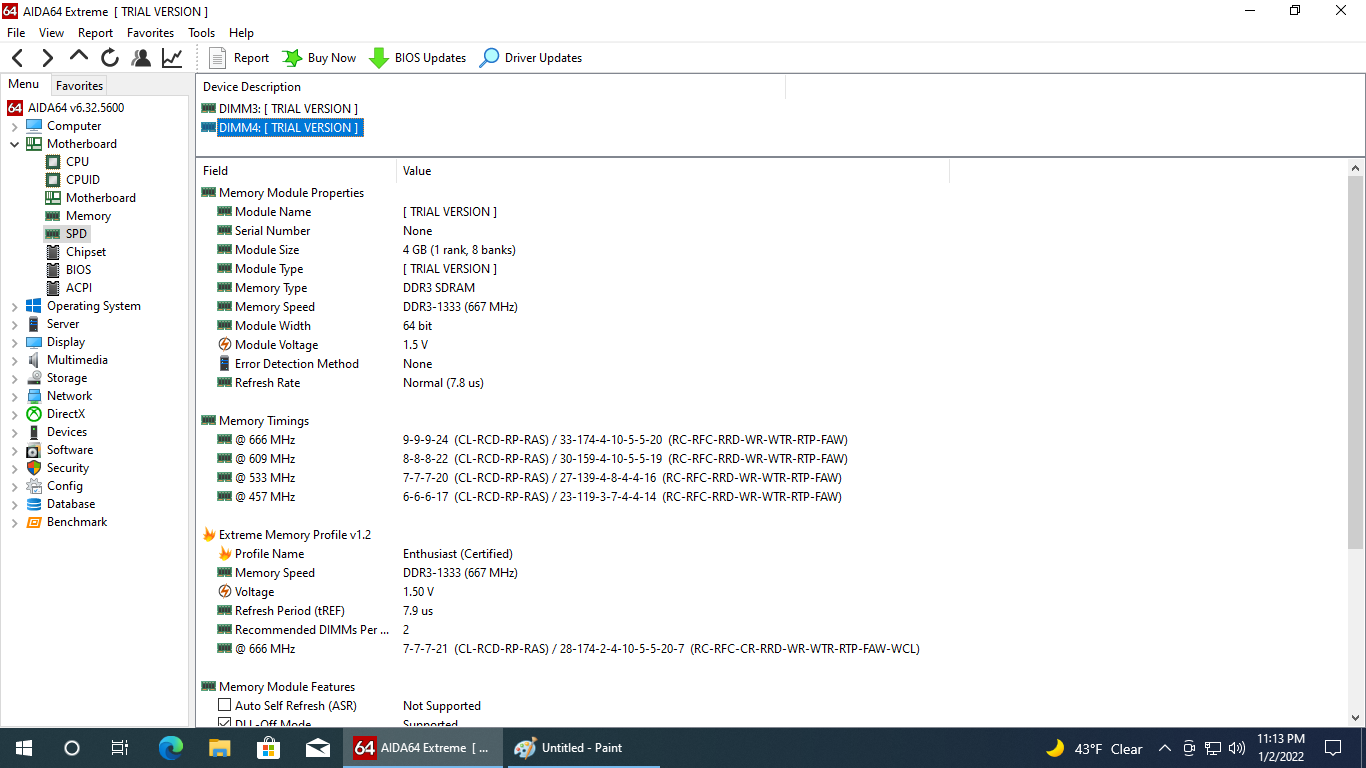The height and width of the screenshot is (768, 1366).
Task: Select the CPUID item icon in tree
Action: click(x=53, y=179)
